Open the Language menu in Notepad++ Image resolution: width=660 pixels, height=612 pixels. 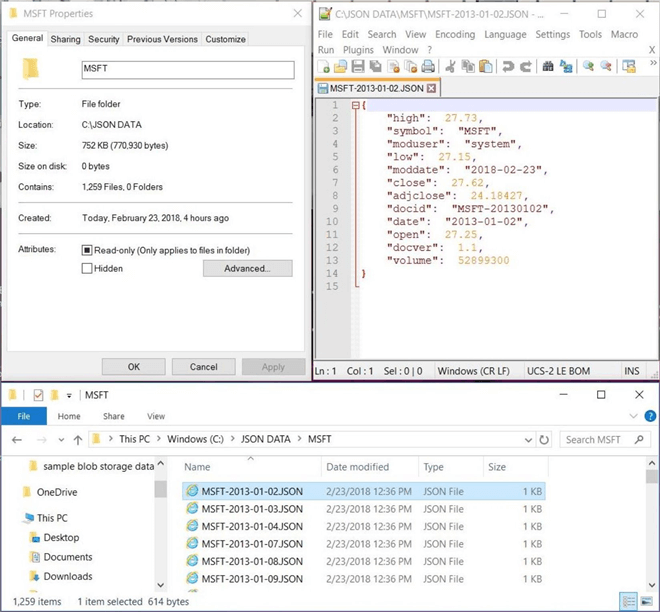coord(505,35)
